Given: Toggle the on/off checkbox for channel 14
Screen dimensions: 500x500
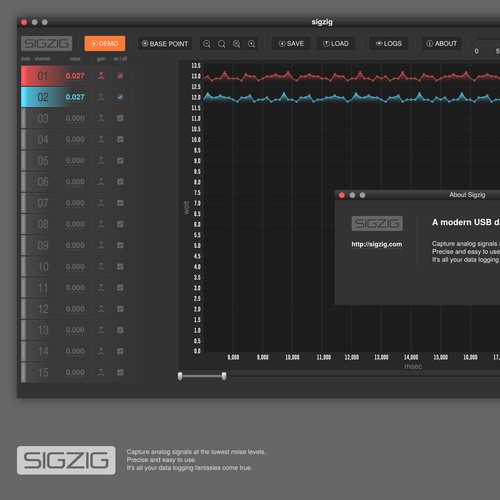Looking at the screenshot, I should coord(120,351).
